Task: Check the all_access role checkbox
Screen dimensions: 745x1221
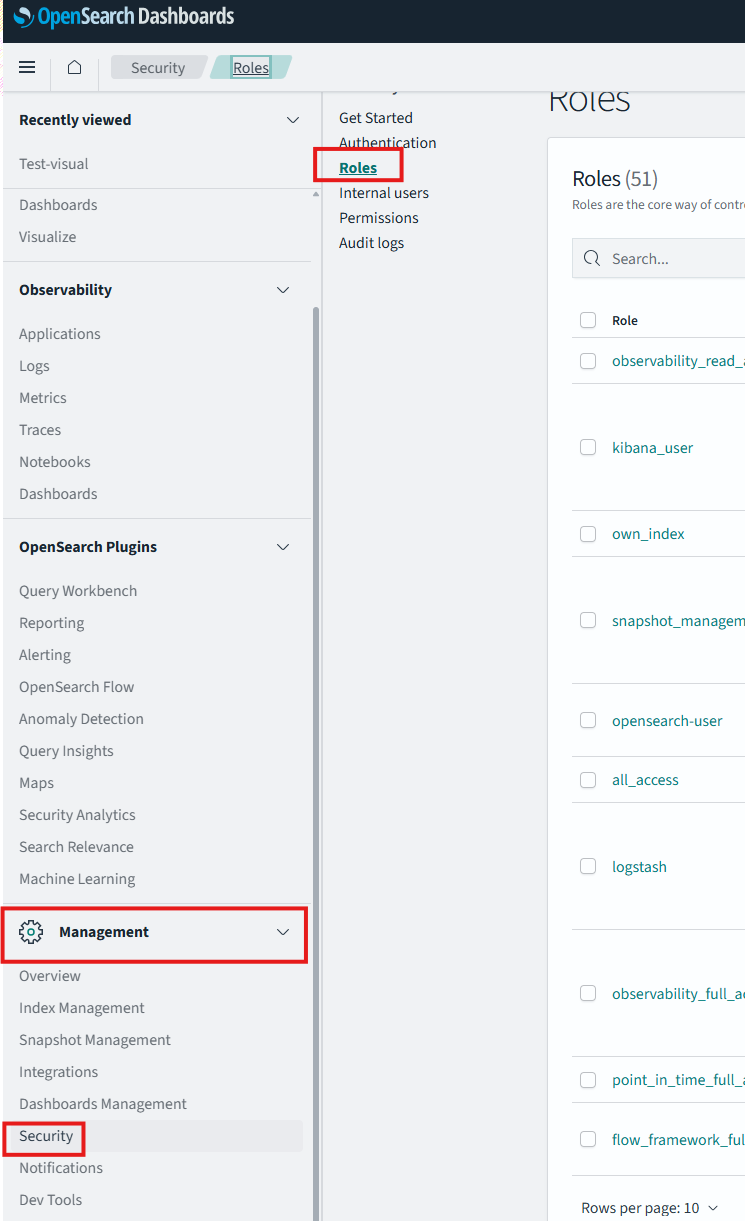Action: (588, 779)
